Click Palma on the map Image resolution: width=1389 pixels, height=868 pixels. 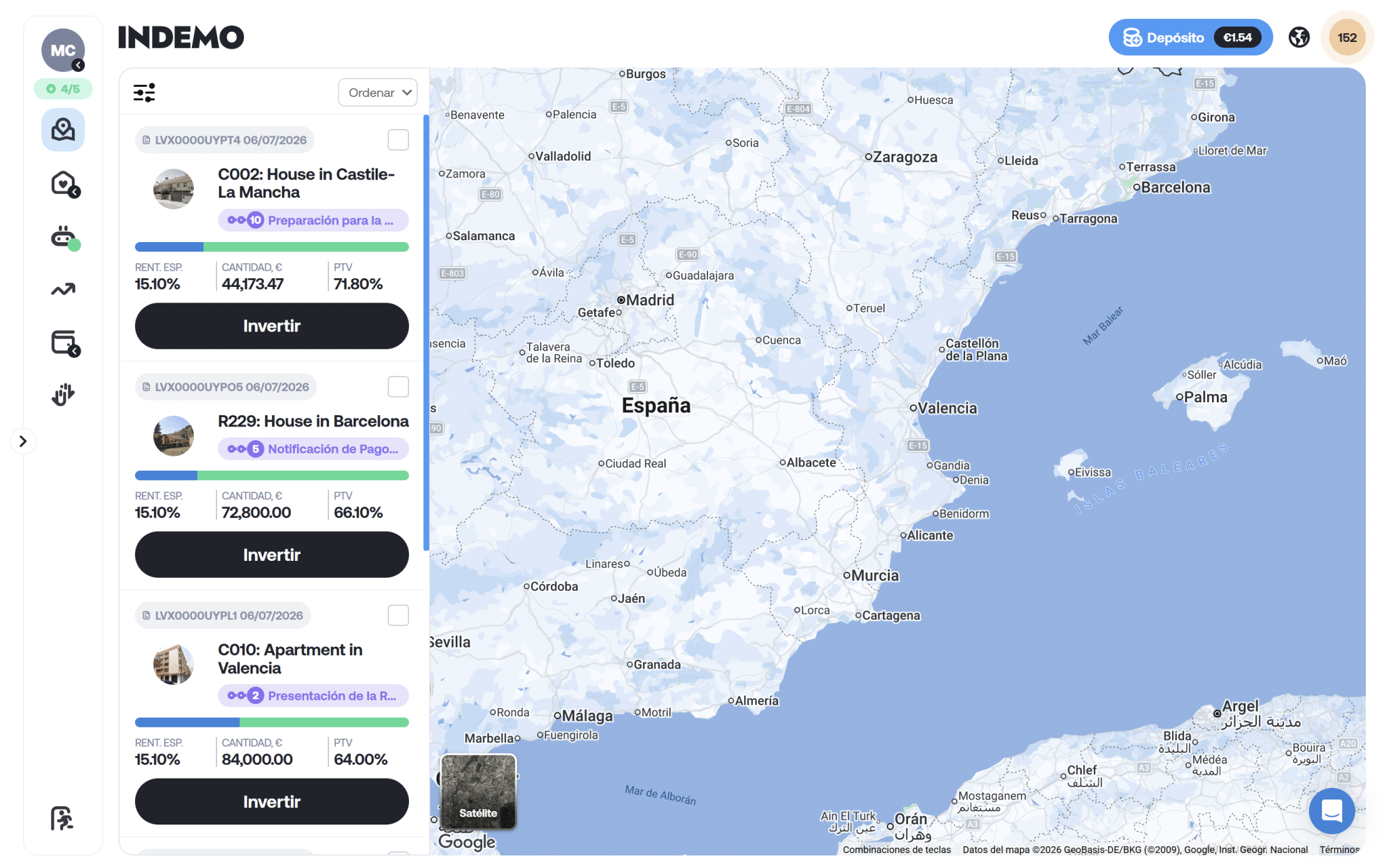pyautogui.click(x=1205, y=397)
